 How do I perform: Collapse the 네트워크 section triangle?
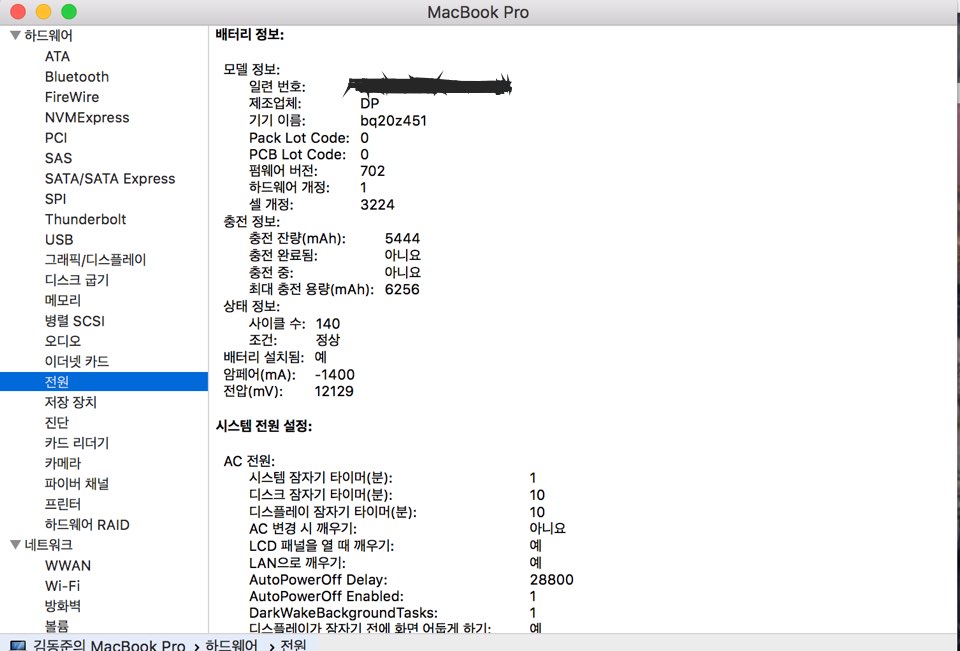(x=15, y=545)
